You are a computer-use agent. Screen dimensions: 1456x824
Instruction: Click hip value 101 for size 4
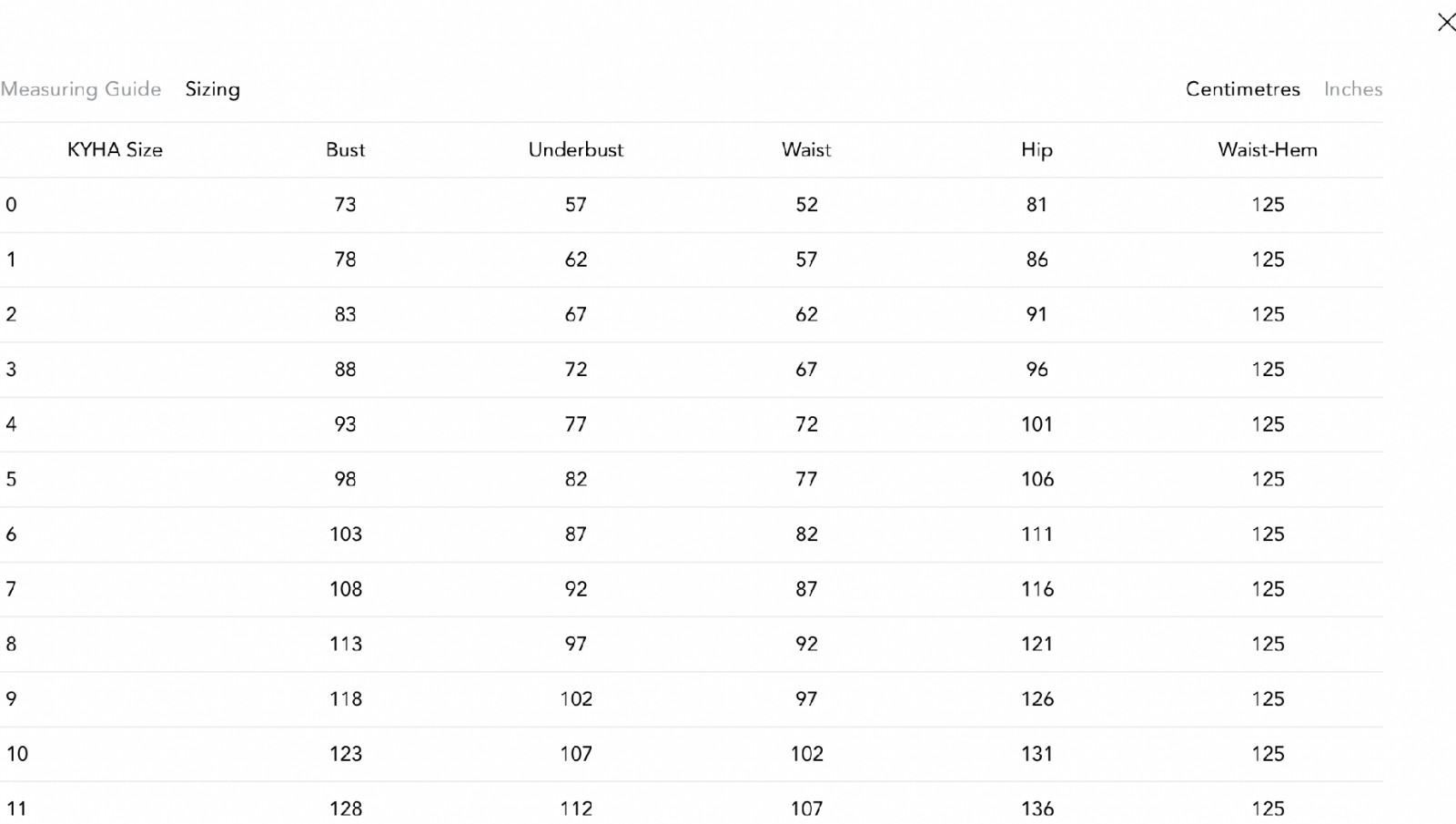pyautogui.click(x=1036, y=424)
